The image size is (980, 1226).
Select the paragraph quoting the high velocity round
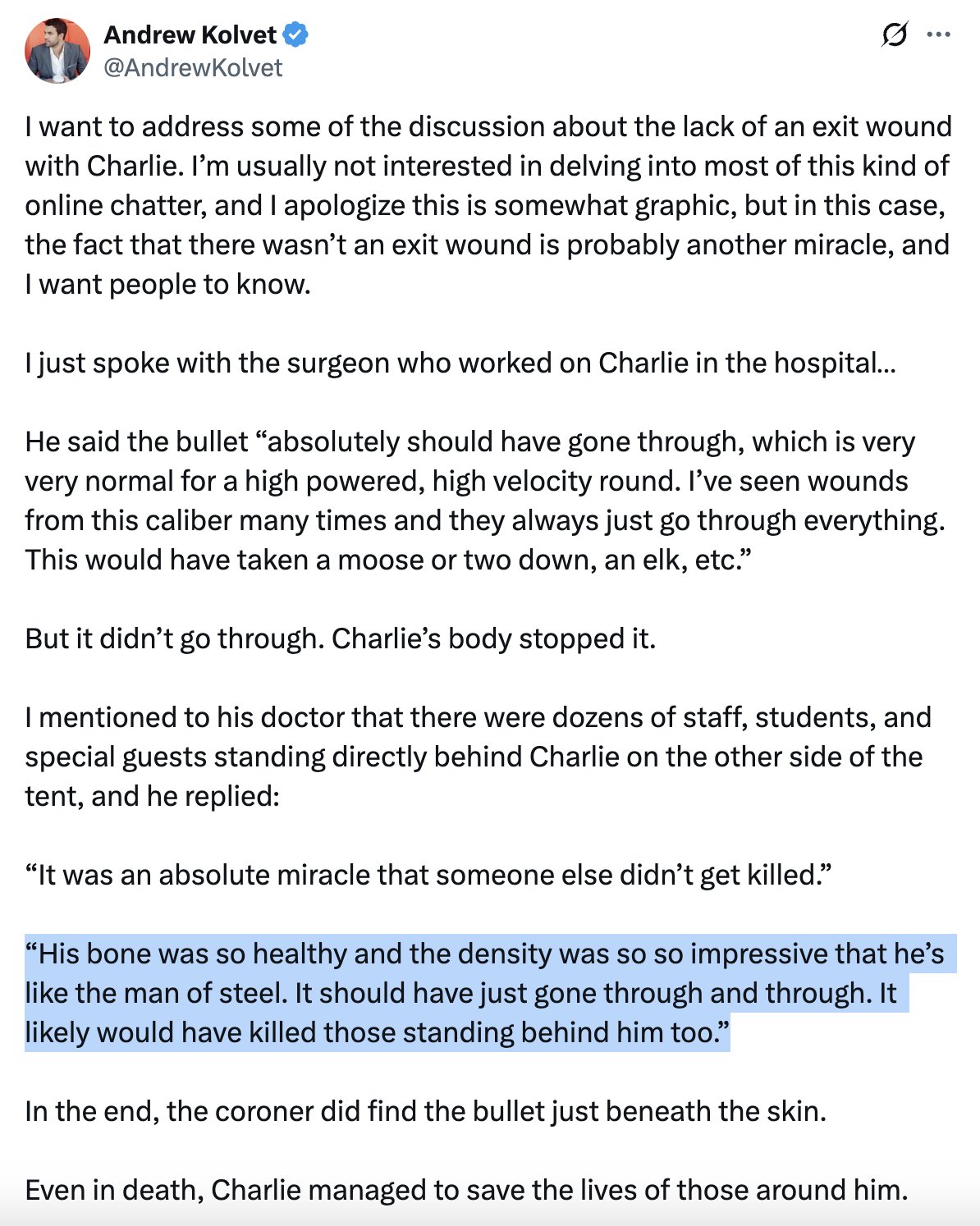point(485,501)
